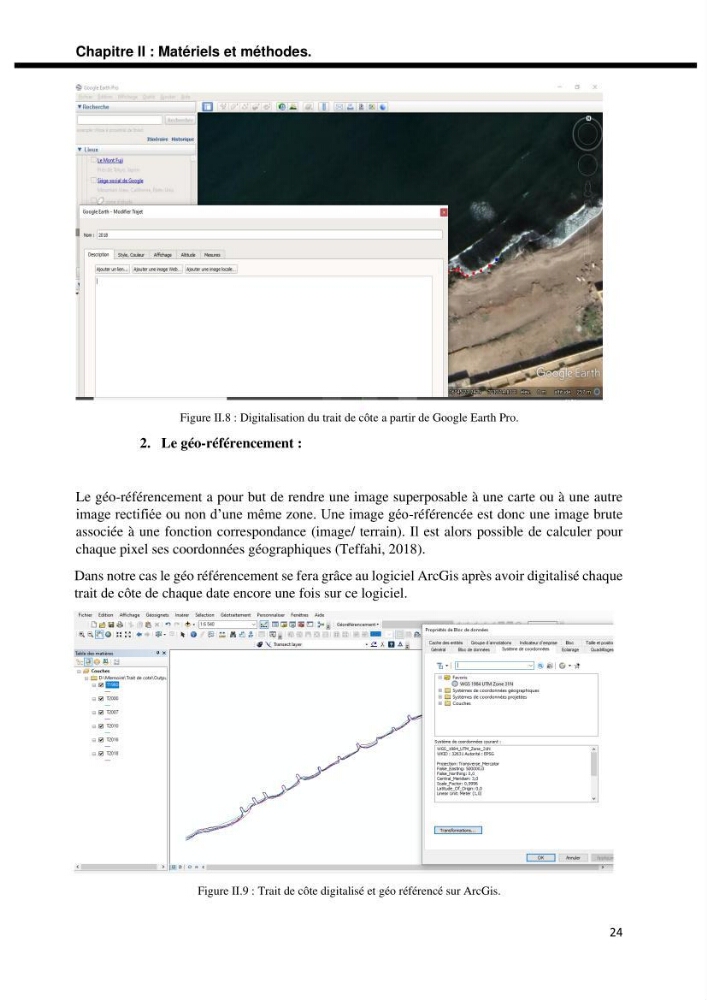Image resolution: width=707 pixels, height=1000 pixels.
Task: Uncheck the T2018 layer checkbox
Action: click(x=101, y=753)
